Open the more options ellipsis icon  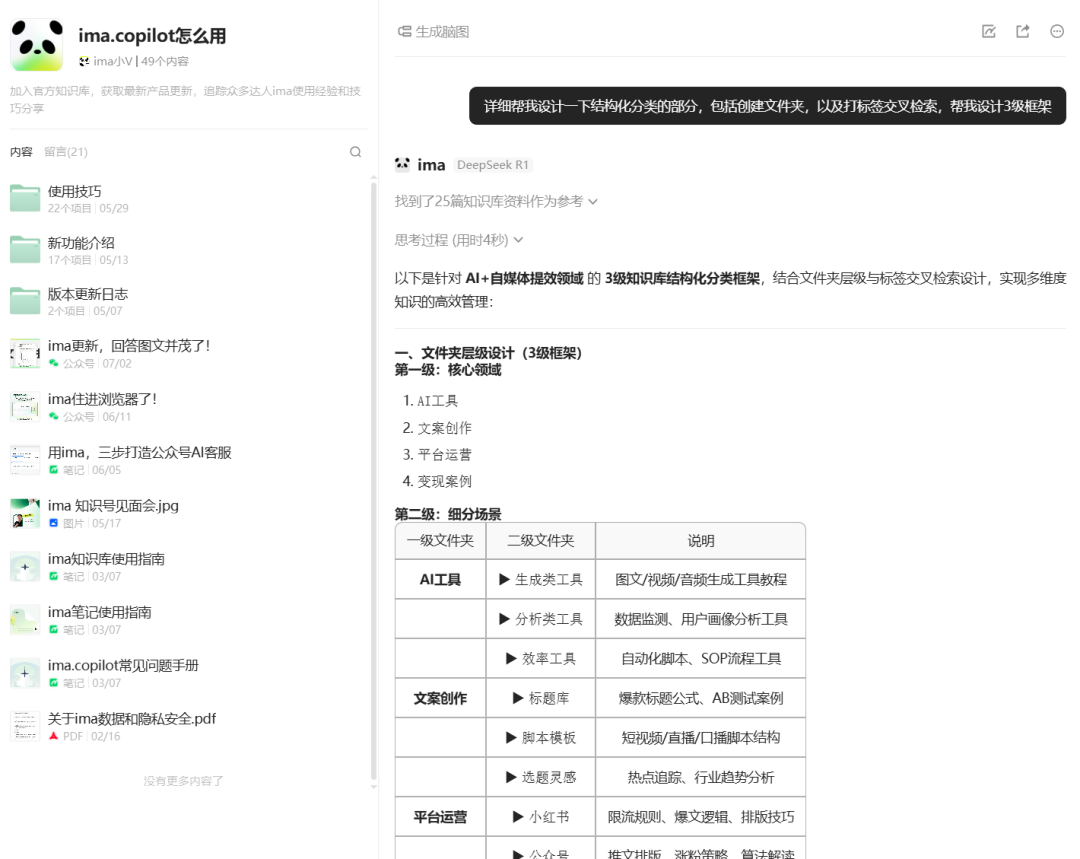(1057, 32)
